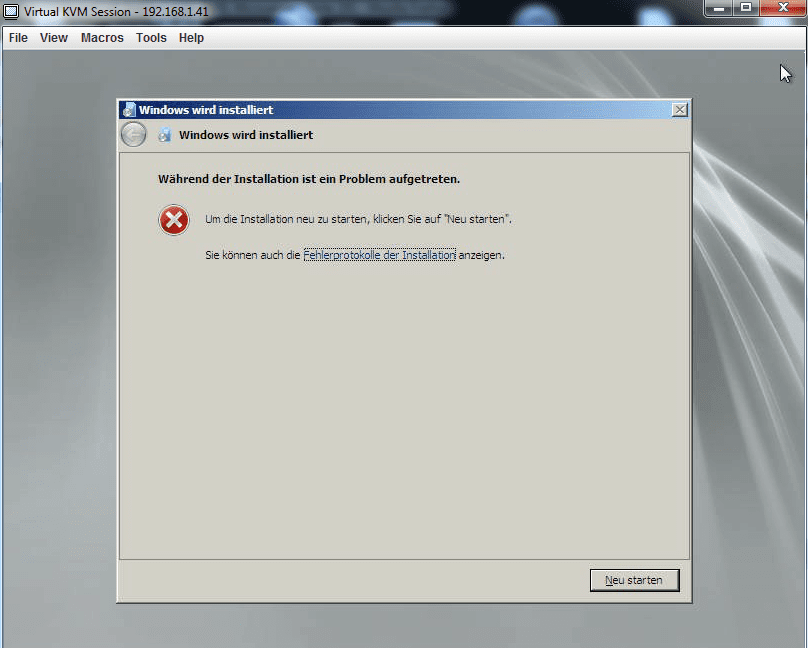Viewport: 808px width, 648px height.
Task: Close the Windows wird installiert dialog
Action: [680, 110]
